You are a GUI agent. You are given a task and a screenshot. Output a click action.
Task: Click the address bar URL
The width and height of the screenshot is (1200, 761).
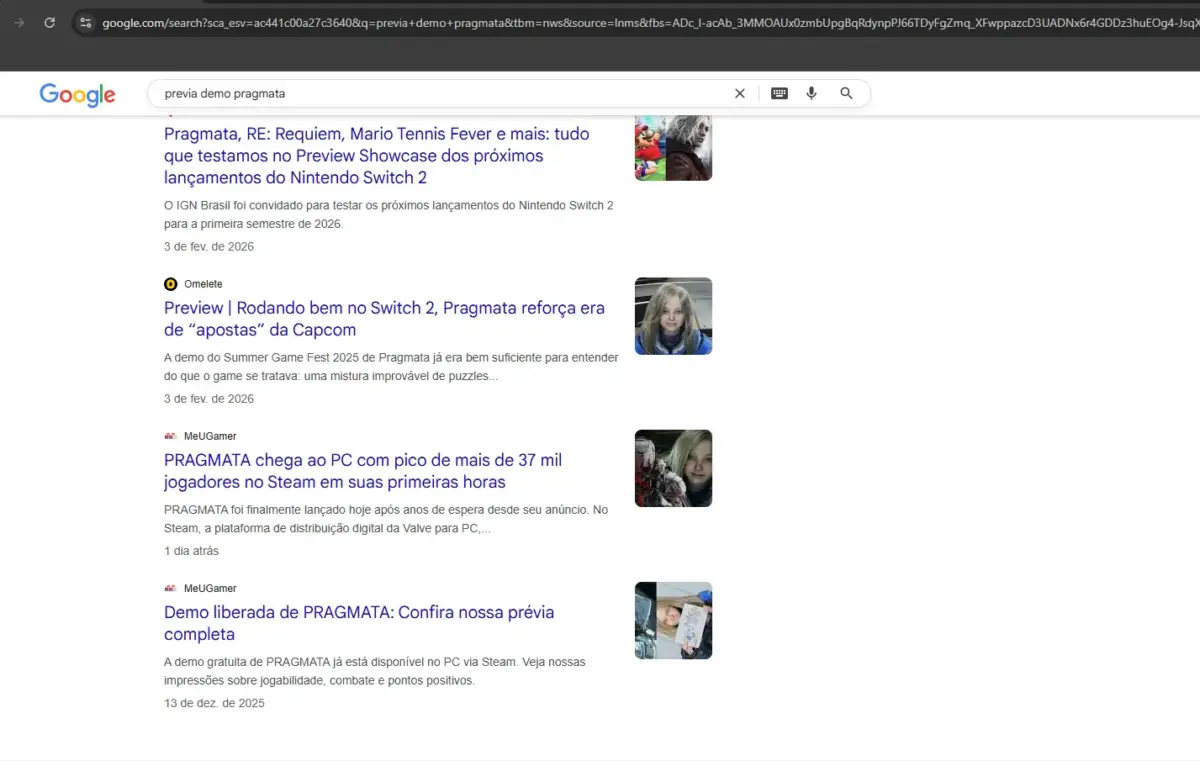(x=650, y=22)
